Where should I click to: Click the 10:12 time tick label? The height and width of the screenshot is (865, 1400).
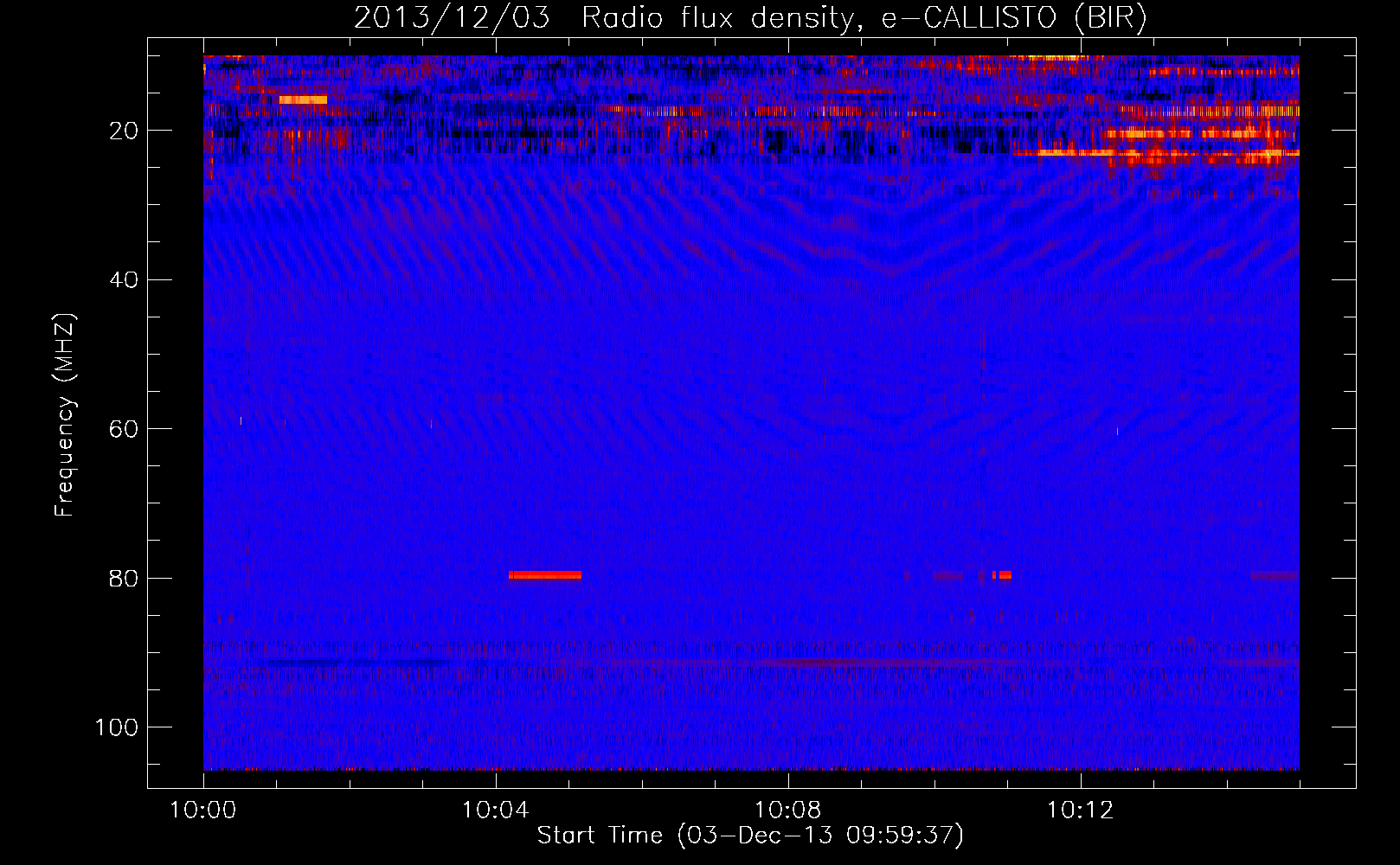pyautogui.click(x=1080, y=811)
